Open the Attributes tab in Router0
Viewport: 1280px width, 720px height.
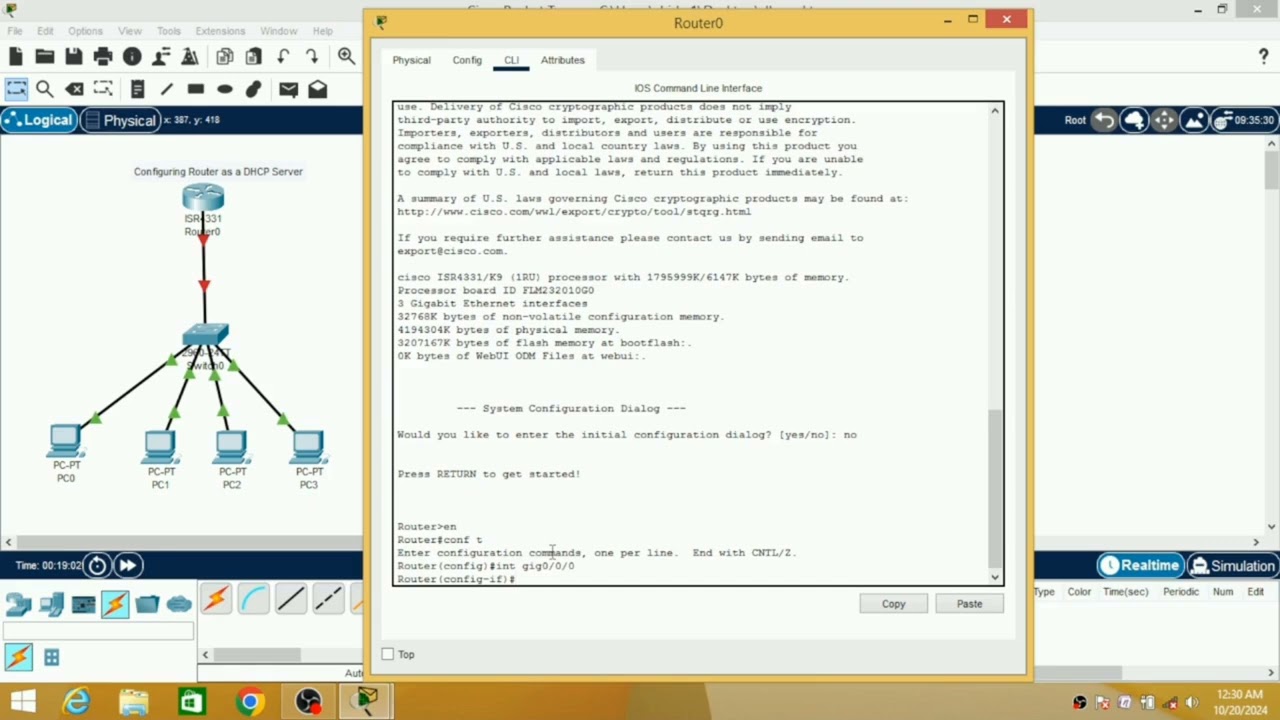pos(563,60)
